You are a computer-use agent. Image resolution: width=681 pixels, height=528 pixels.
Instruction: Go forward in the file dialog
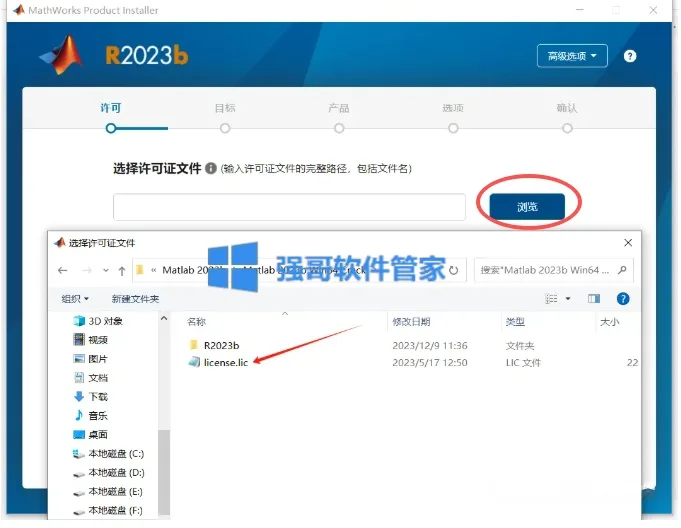[x=87, y=271]
